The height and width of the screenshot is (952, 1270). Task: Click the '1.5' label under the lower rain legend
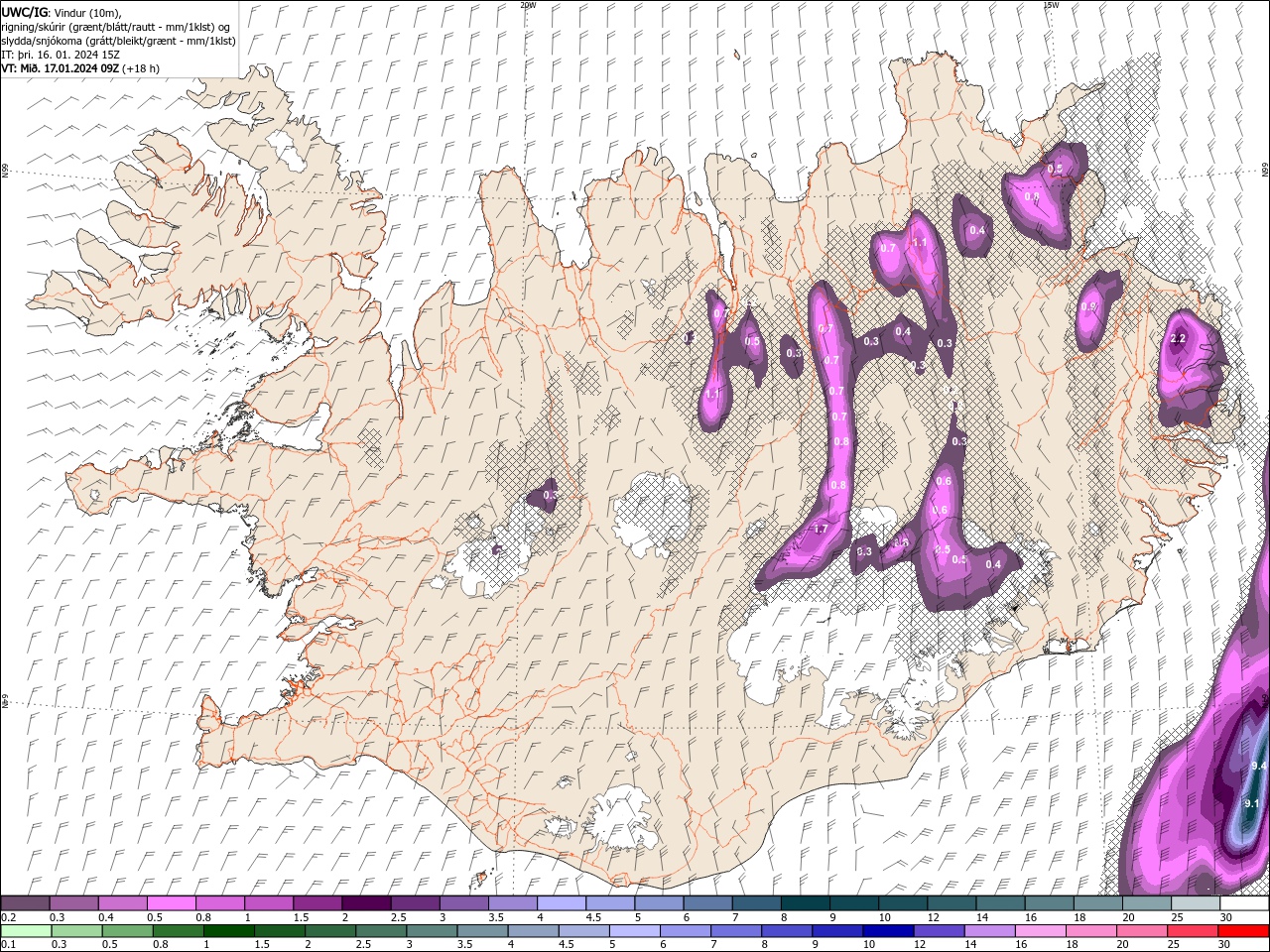pyautogui.click(x=262, y=945)
